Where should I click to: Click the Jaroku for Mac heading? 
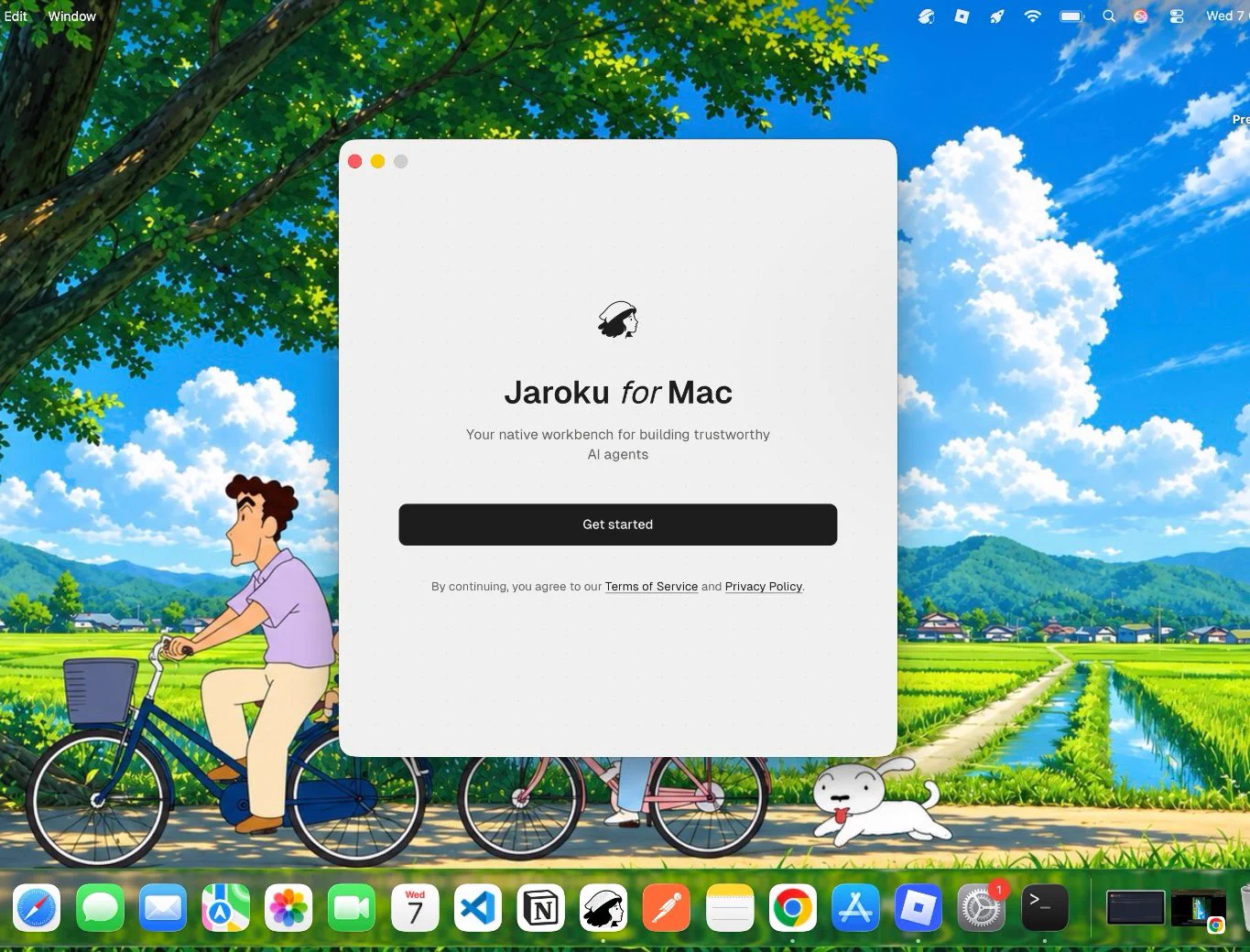[618, 393]
